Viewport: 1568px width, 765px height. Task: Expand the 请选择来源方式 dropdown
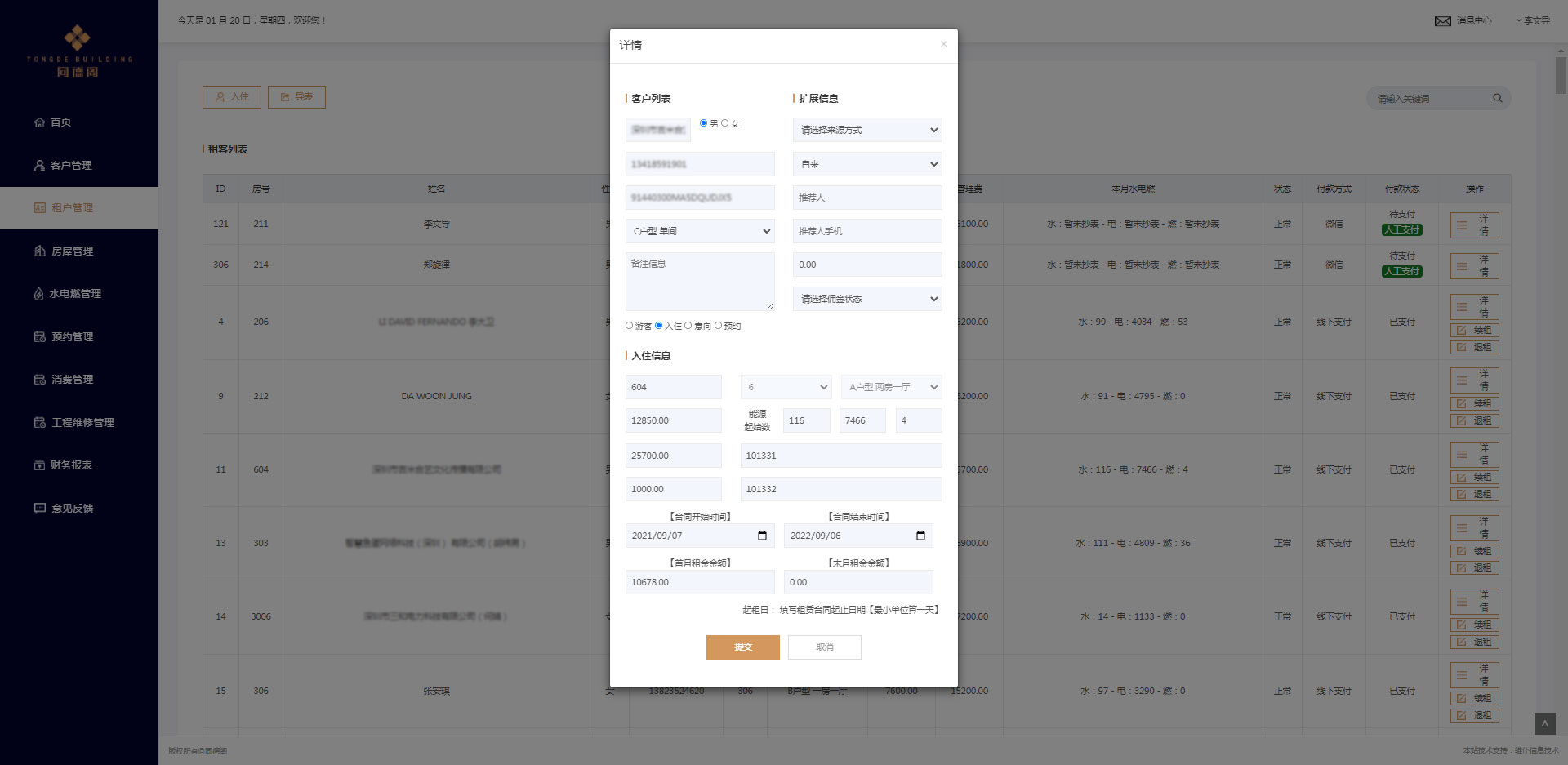tap(866, 130)
